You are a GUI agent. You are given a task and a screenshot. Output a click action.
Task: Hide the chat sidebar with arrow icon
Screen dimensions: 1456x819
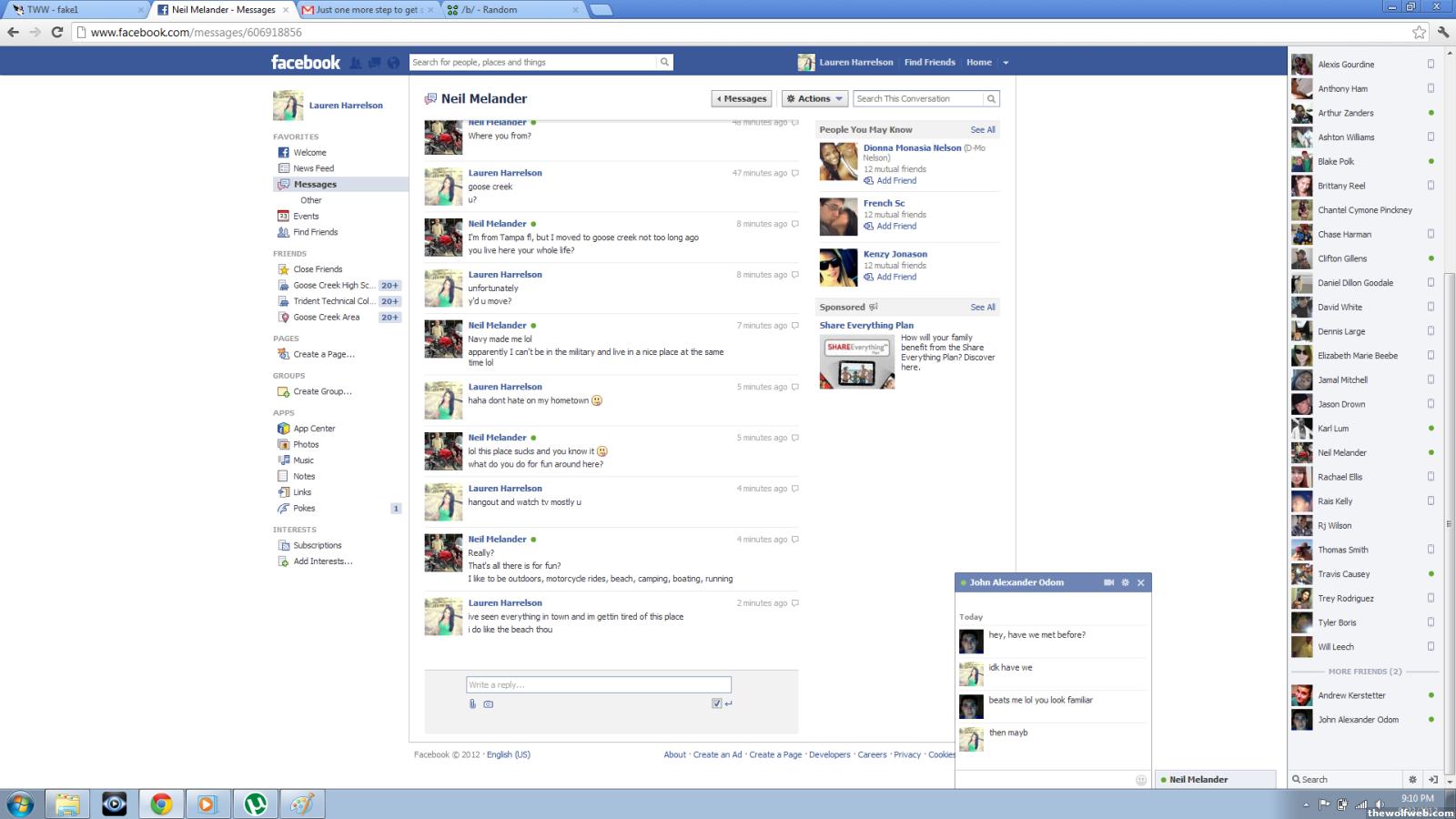tap(1432, 779)
